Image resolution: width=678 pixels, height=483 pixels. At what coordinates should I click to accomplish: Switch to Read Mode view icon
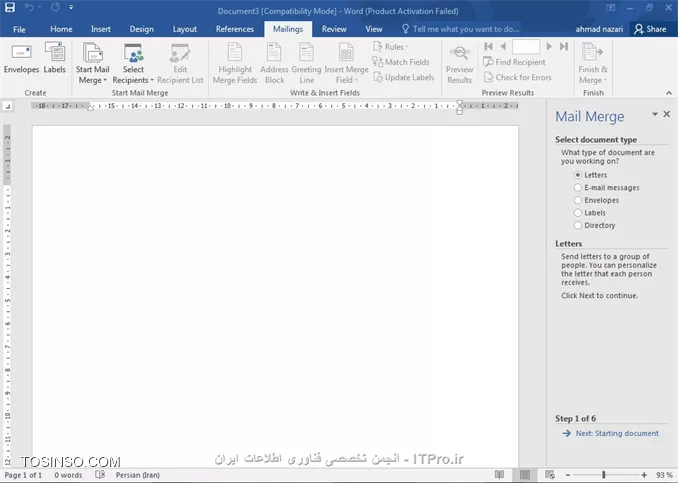coord(499,475)
